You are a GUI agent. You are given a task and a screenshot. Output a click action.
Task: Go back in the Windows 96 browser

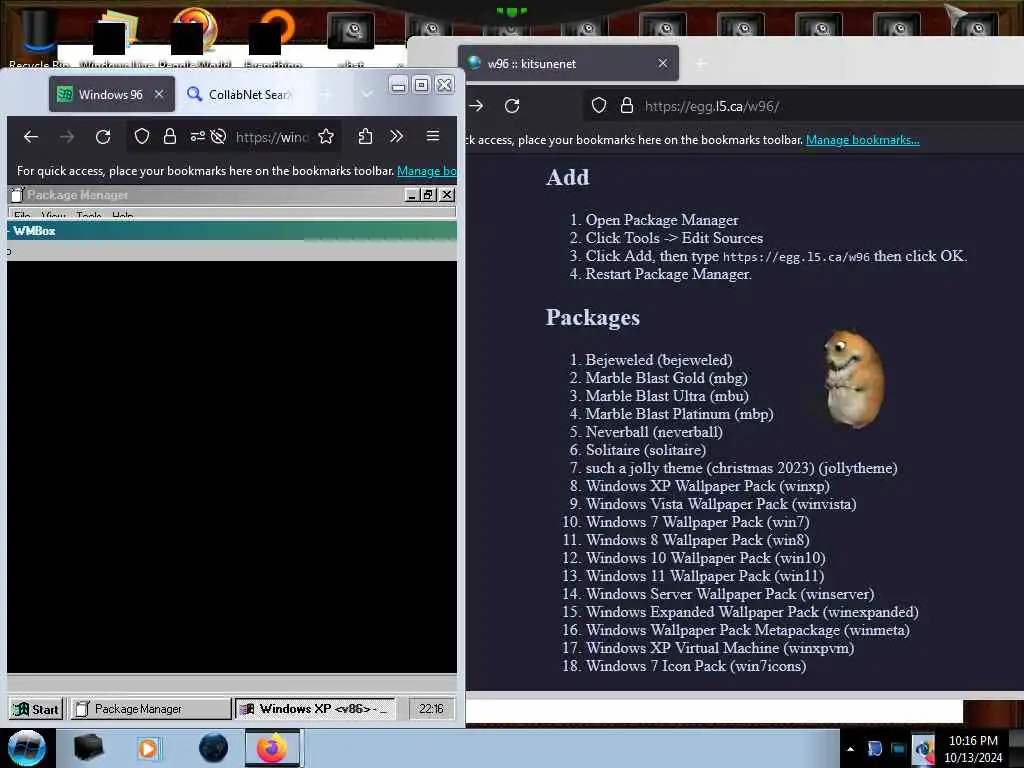tap(31, 136)
